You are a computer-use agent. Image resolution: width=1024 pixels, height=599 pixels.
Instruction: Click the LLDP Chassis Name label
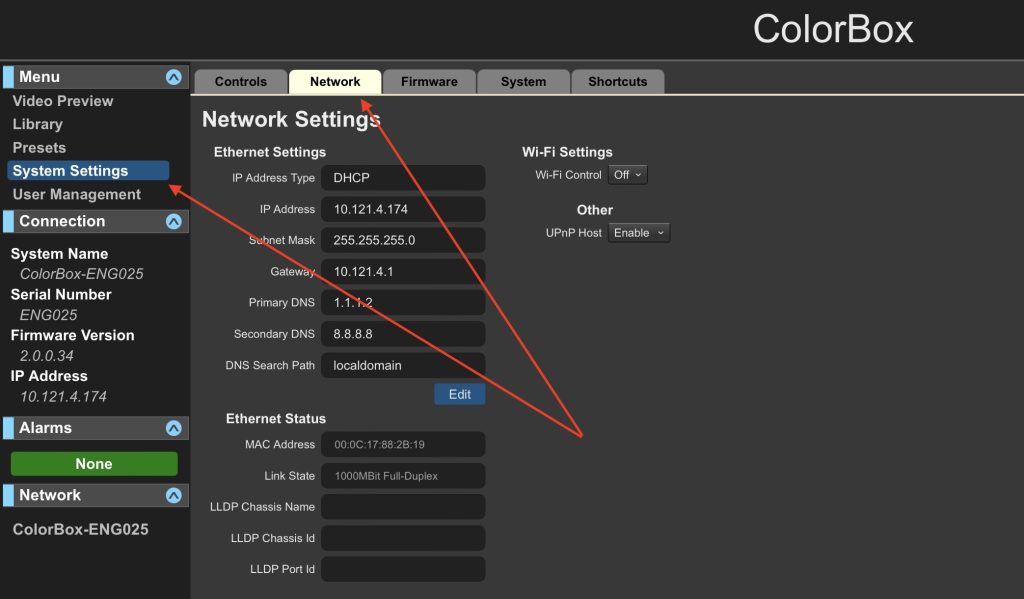click(262, 506)
